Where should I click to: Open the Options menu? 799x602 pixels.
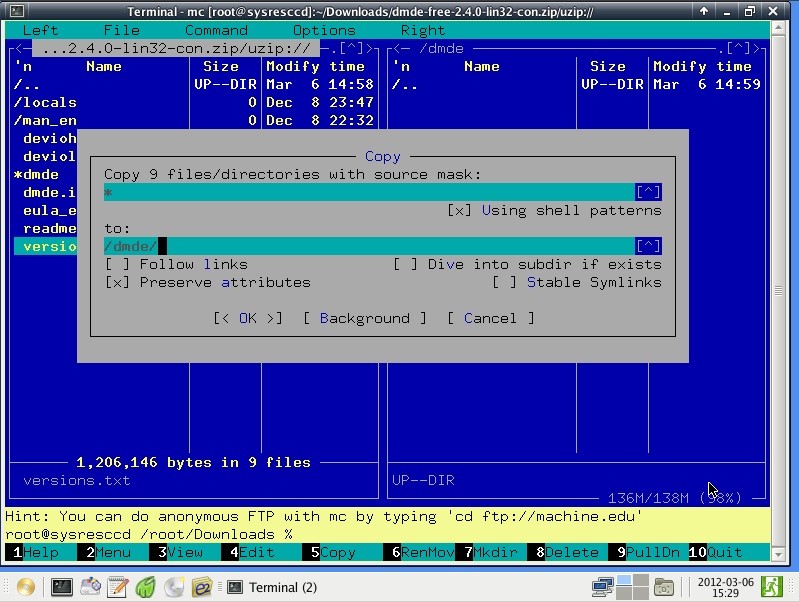(x=324, y=31)
